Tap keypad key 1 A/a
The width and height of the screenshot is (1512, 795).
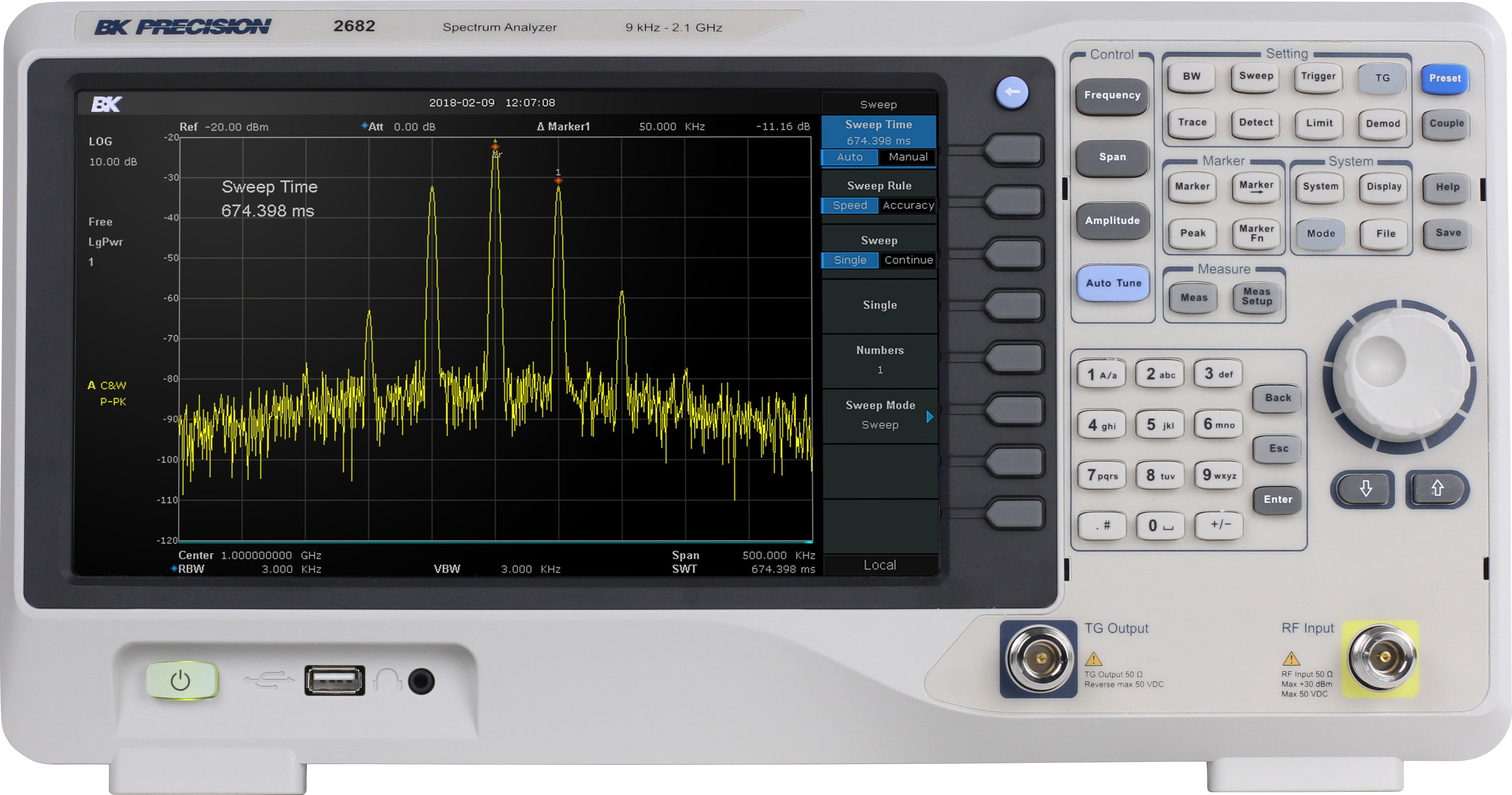[x=1101, y=374]
